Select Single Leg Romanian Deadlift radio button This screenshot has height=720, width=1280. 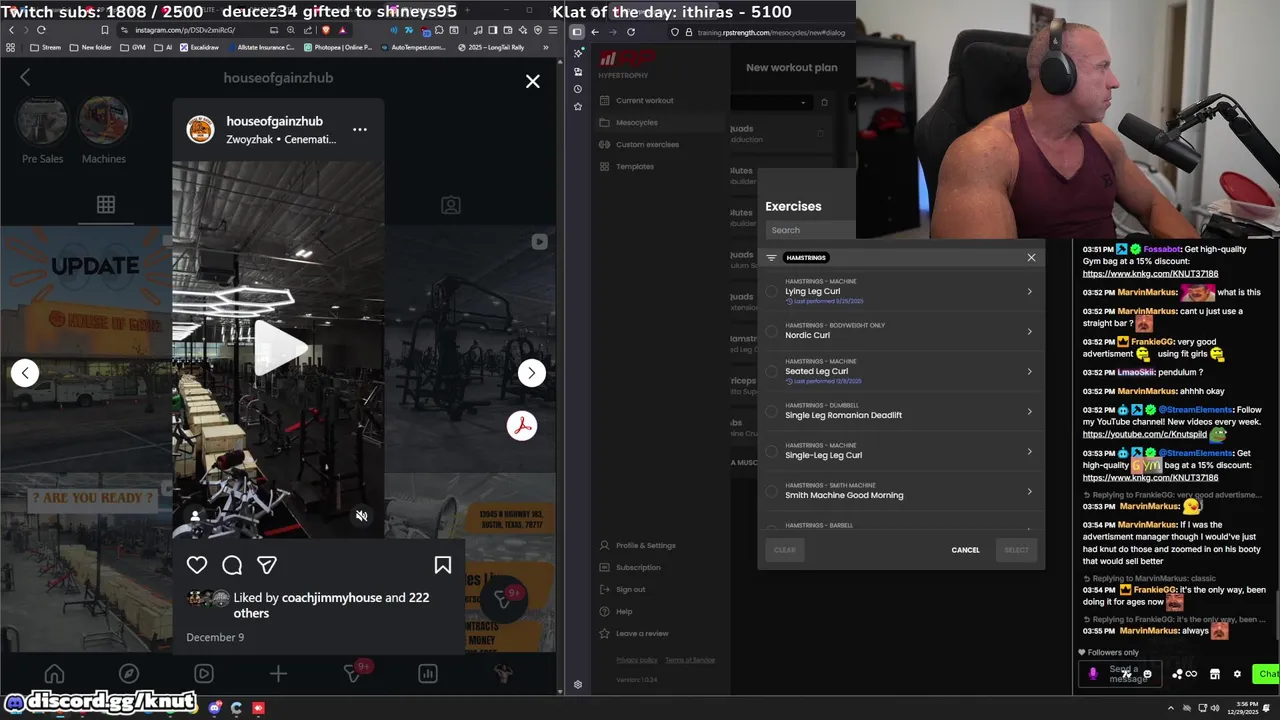click(x=771, y=411)
